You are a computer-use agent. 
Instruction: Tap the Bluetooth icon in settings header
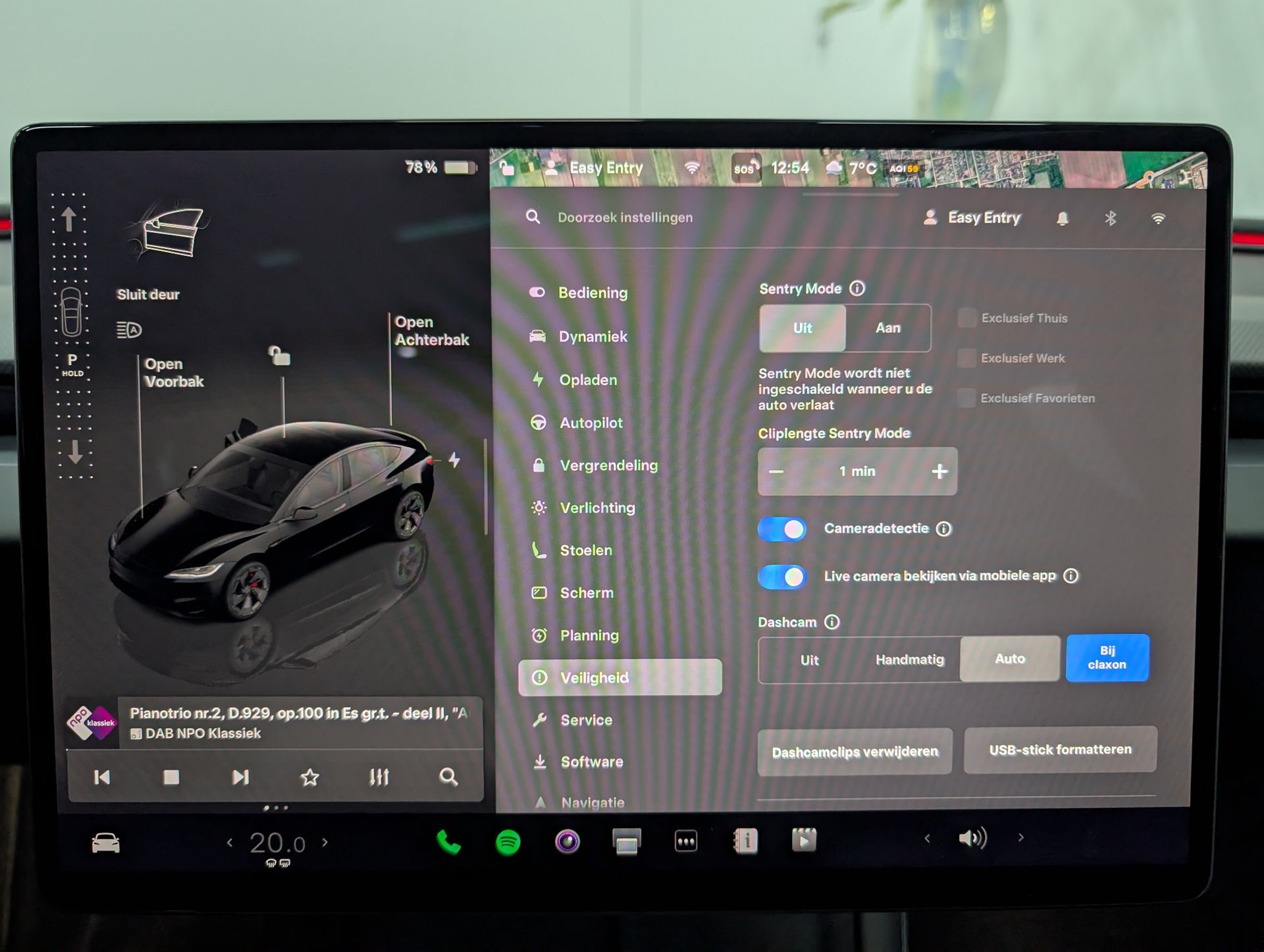(x=1110, y=218)
